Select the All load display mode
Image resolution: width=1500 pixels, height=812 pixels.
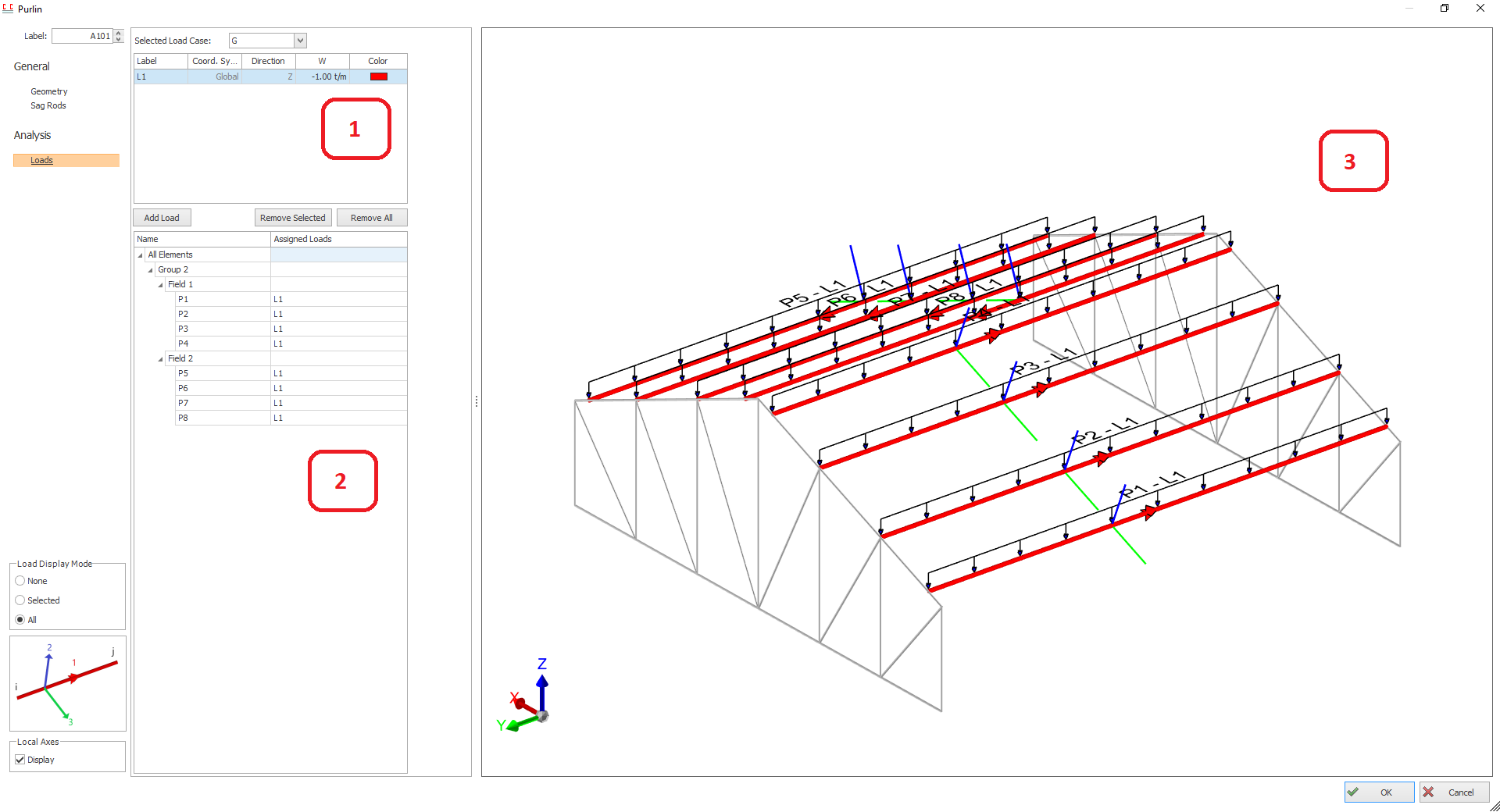pyautogui.click(x=20, y=620)
